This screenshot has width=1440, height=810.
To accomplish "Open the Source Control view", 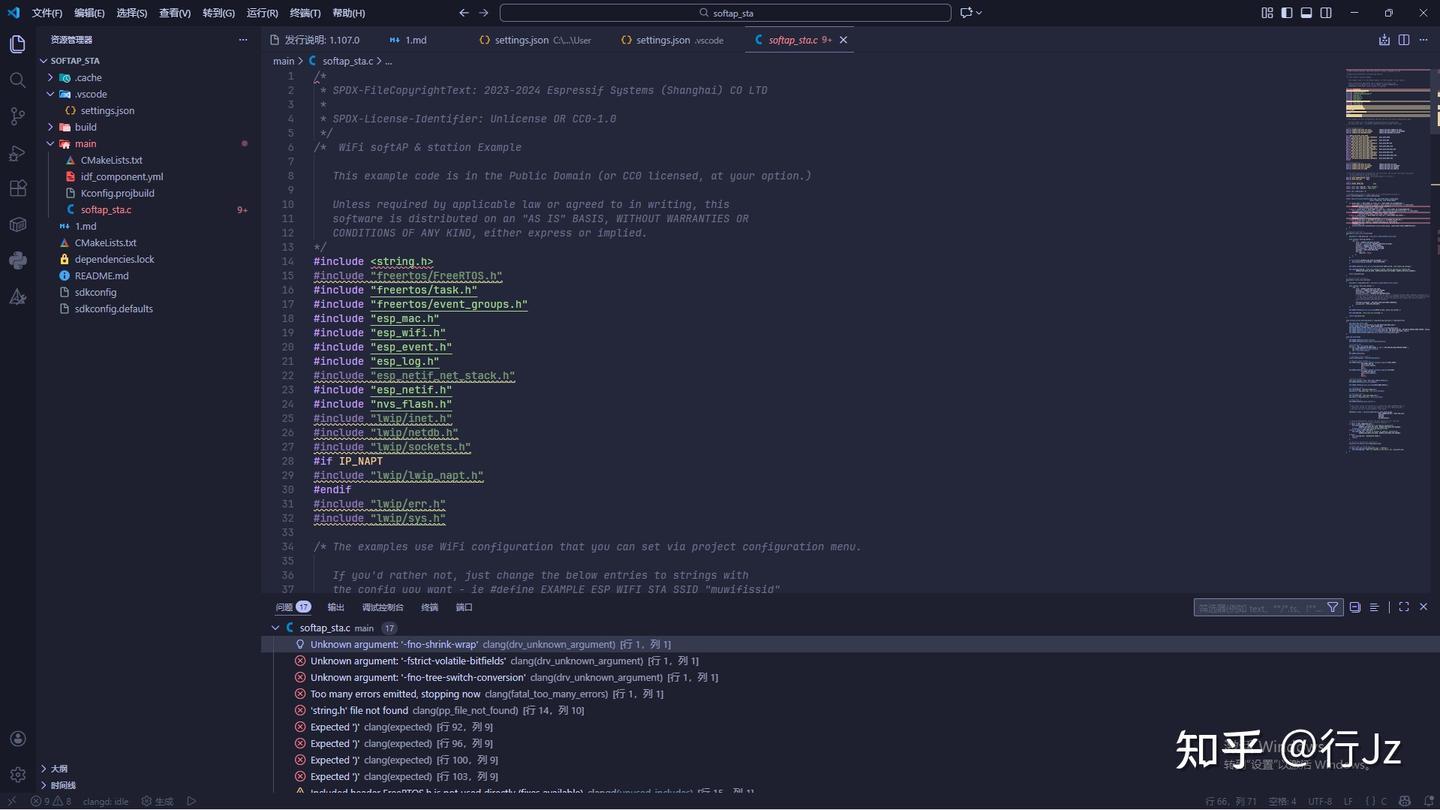I will [x=17, y=116].
